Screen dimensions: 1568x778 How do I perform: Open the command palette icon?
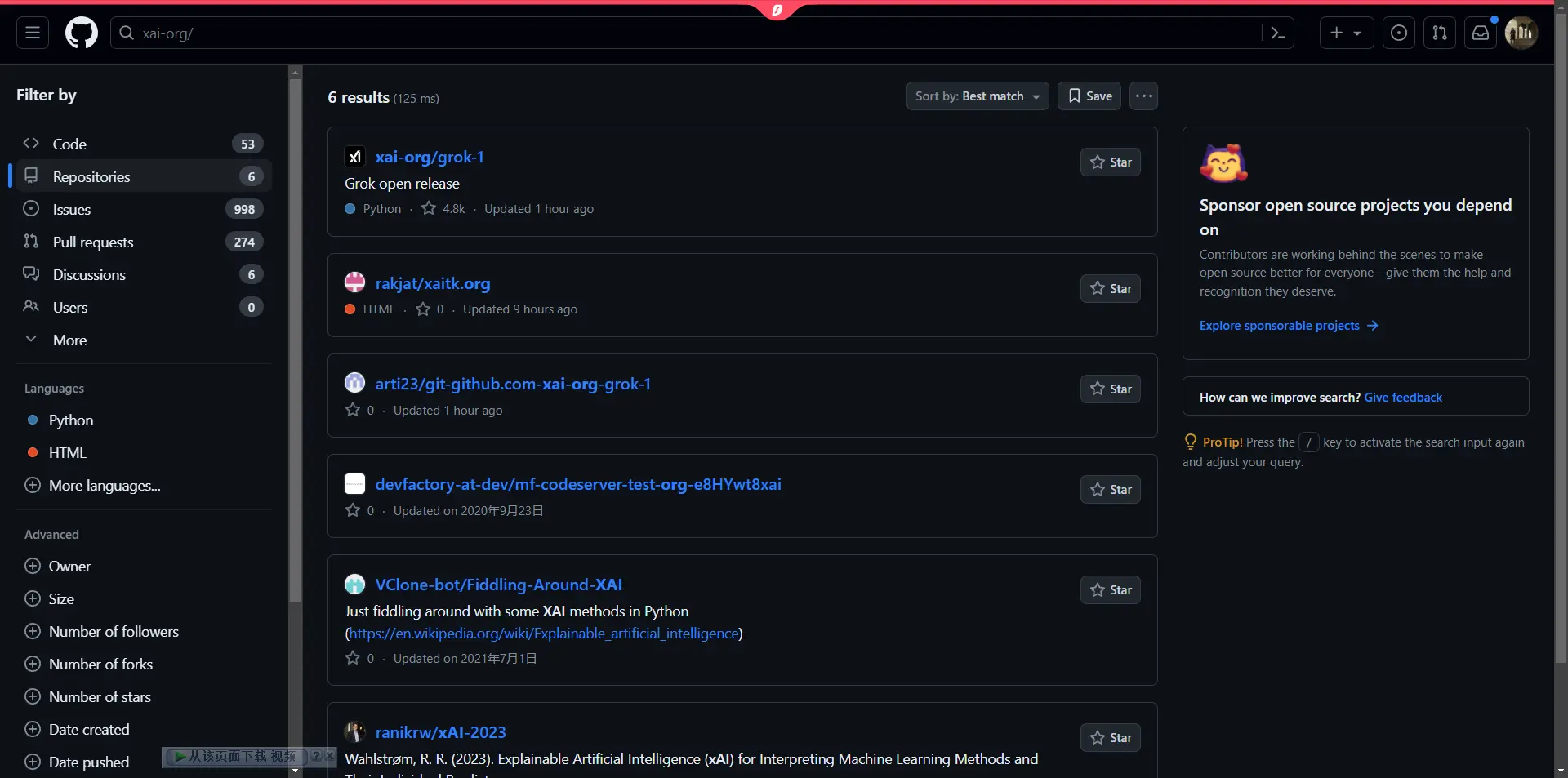[x=1278, y=33]
